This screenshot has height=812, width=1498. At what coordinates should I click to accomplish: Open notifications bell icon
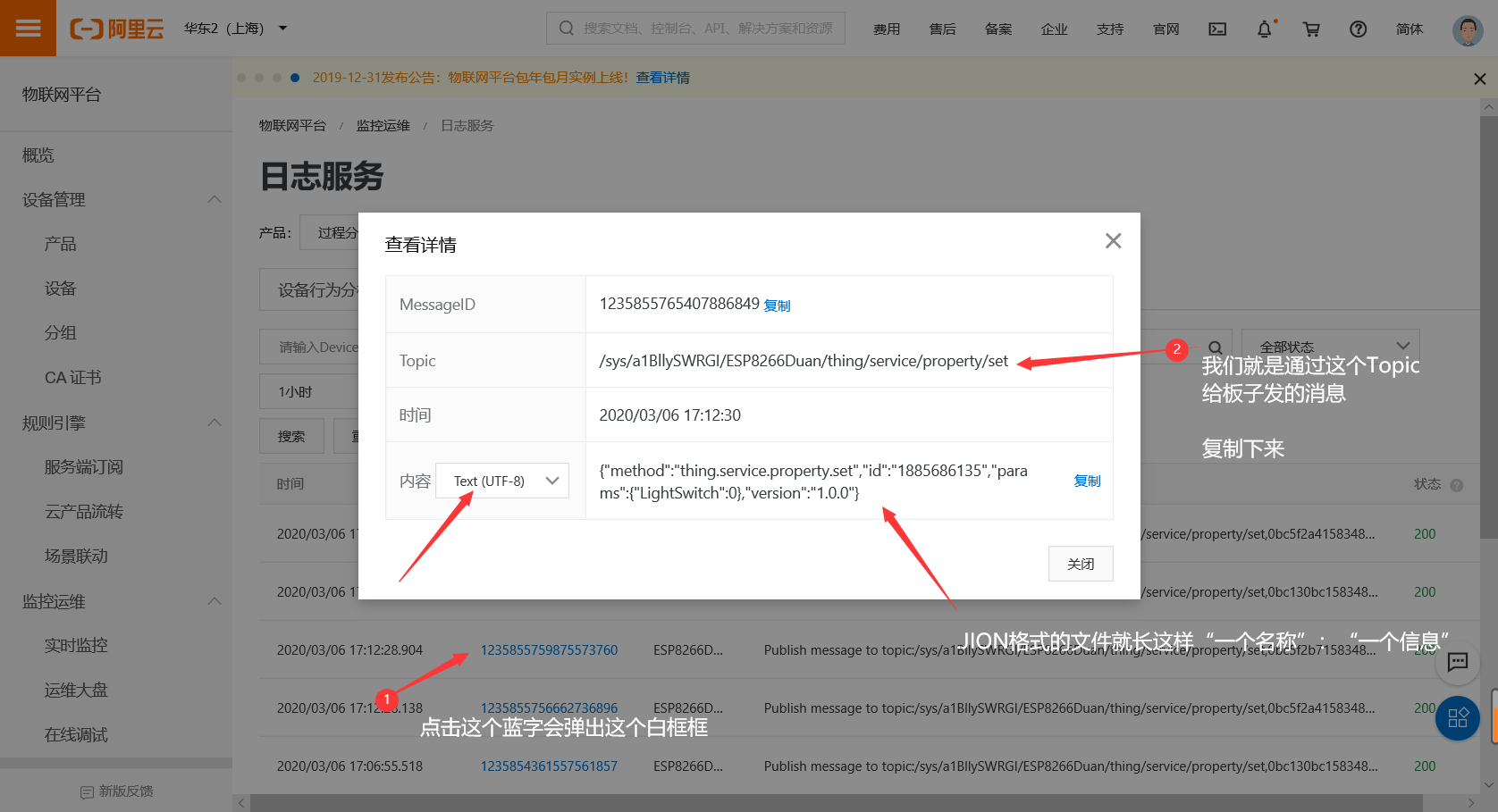click(x=1265, y=29)
